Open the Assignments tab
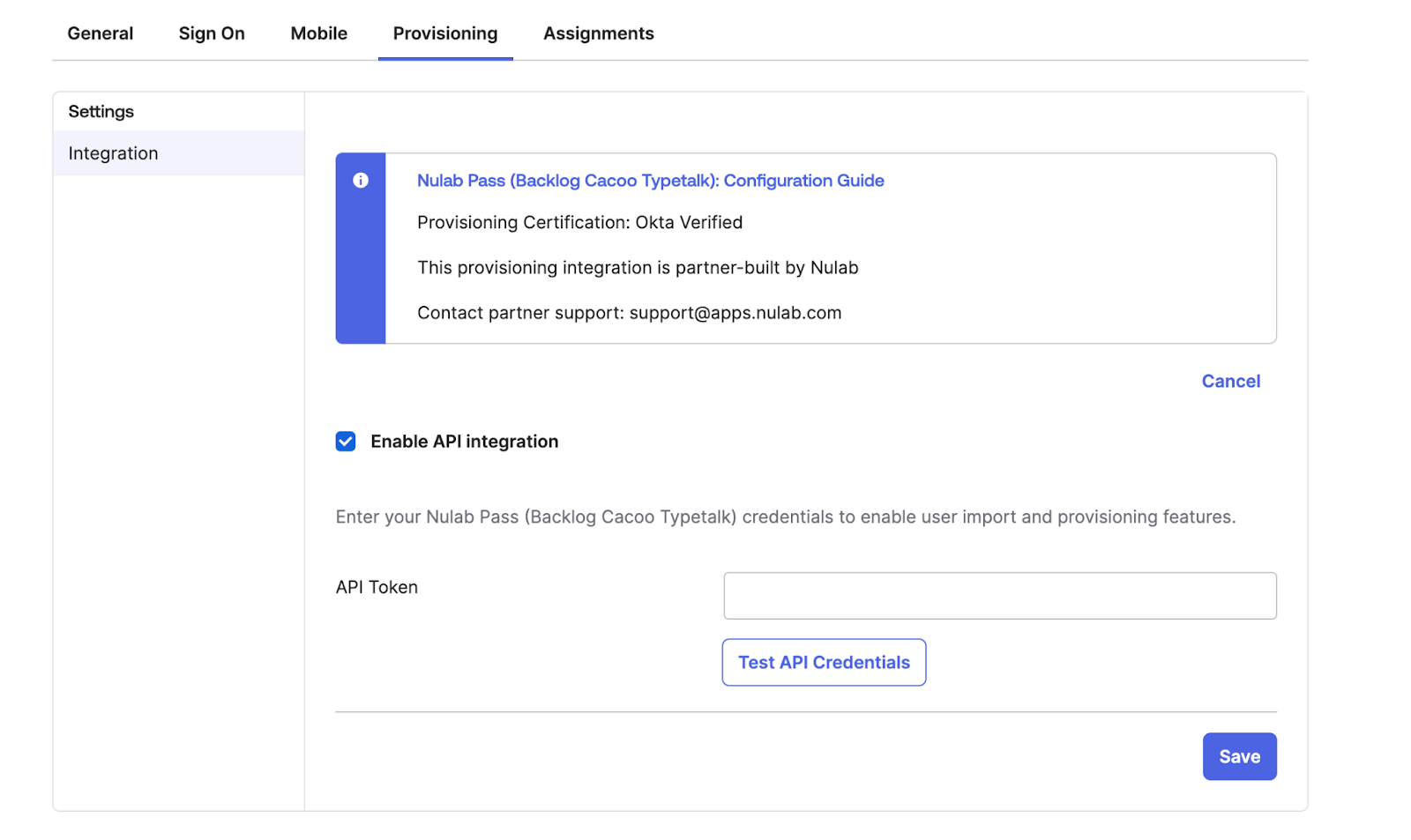This screenshot has height=840, width=1411. pyautogui.click(x=598, y=33)
